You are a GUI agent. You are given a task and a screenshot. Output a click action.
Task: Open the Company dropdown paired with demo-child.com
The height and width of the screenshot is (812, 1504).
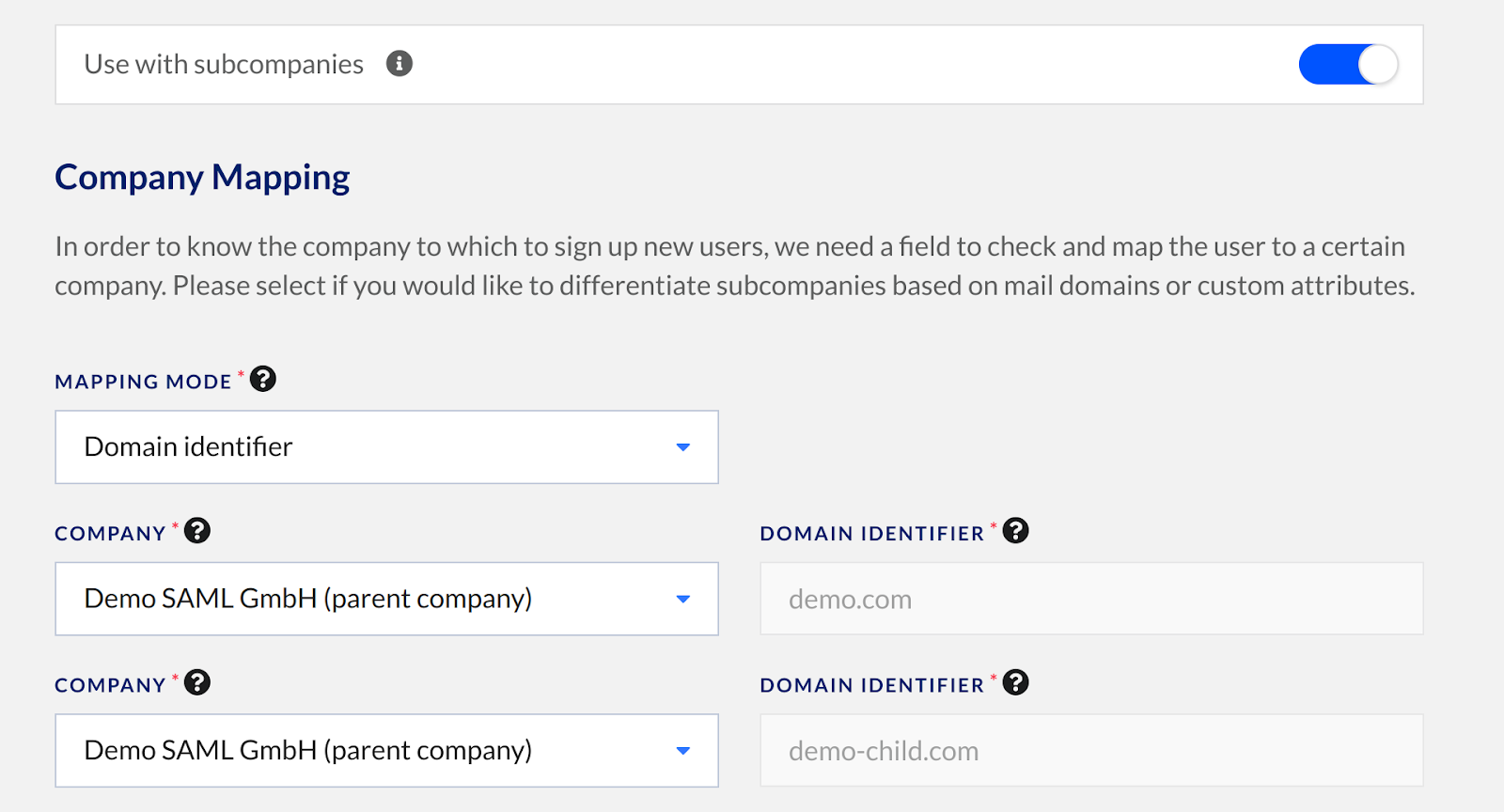tap(386, 750)
